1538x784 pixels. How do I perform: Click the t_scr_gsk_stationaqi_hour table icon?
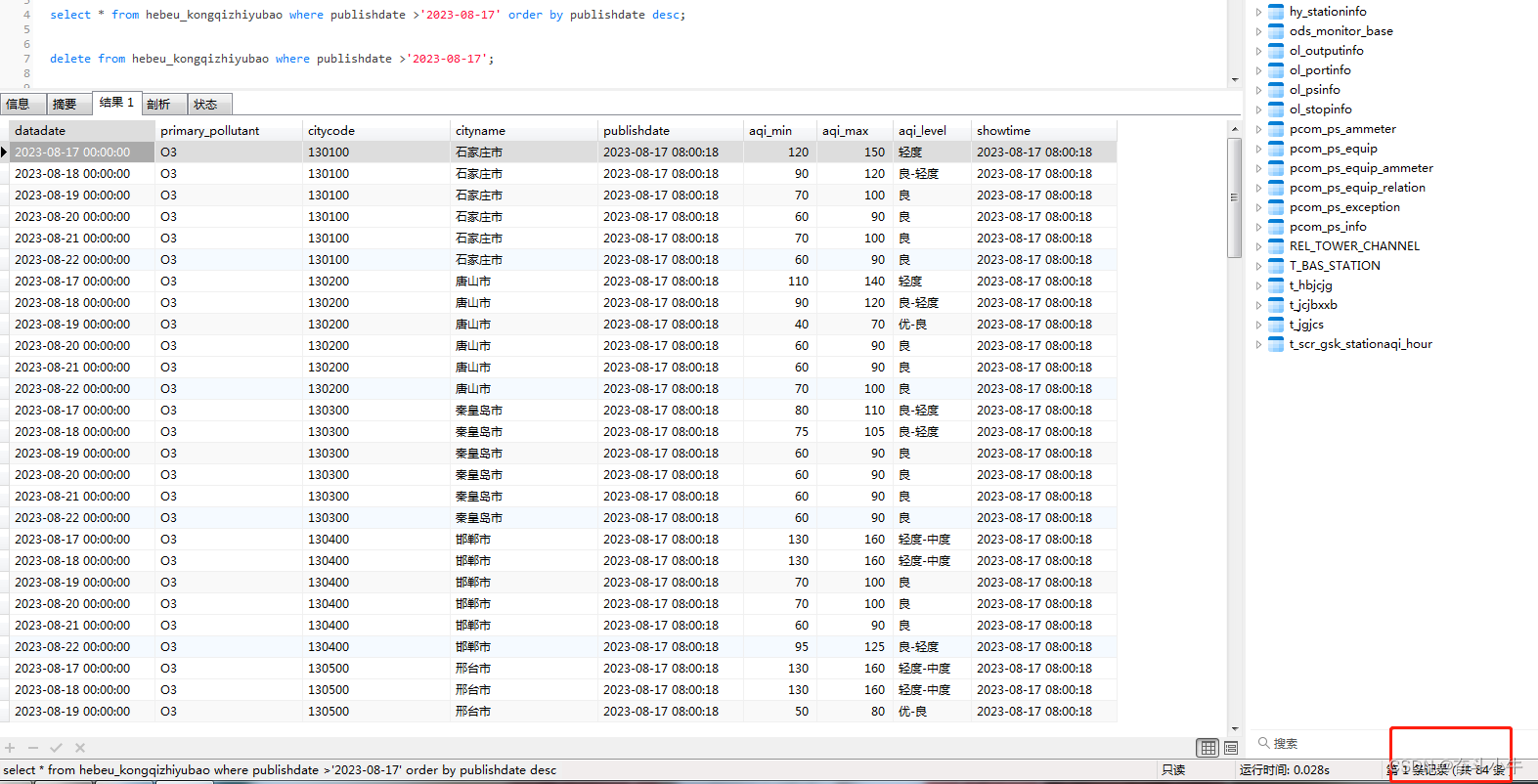click(x=1276, y=344)
